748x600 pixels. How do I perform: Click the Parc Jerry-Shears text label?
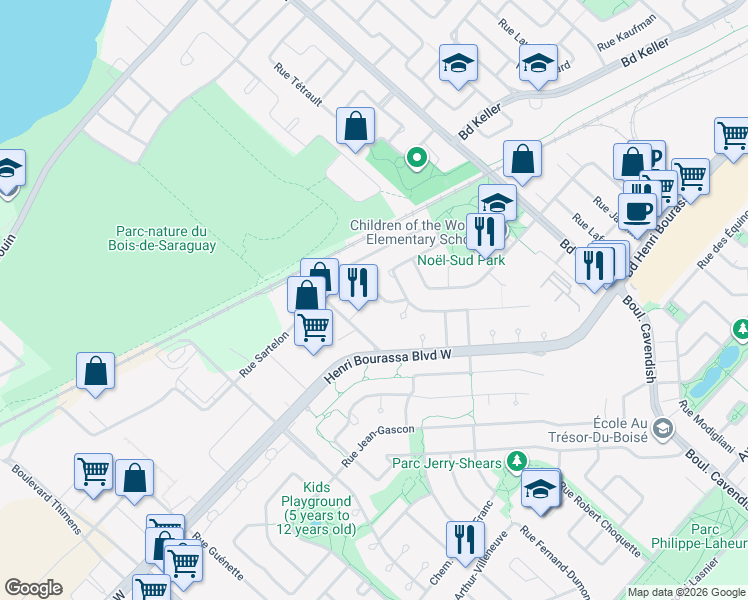click(447, 464)
